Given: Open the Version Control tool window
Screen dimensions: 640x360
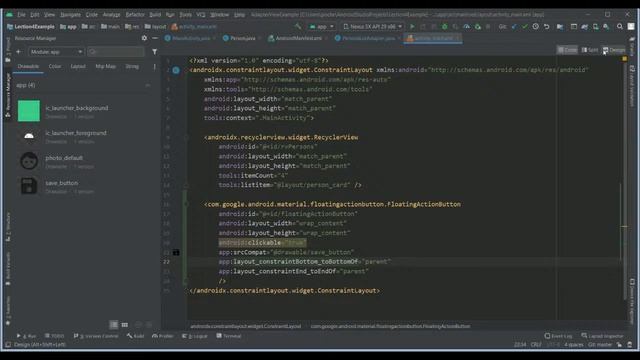Looking at the screenshot, I should pyautogui.click(x=96, y=336).
